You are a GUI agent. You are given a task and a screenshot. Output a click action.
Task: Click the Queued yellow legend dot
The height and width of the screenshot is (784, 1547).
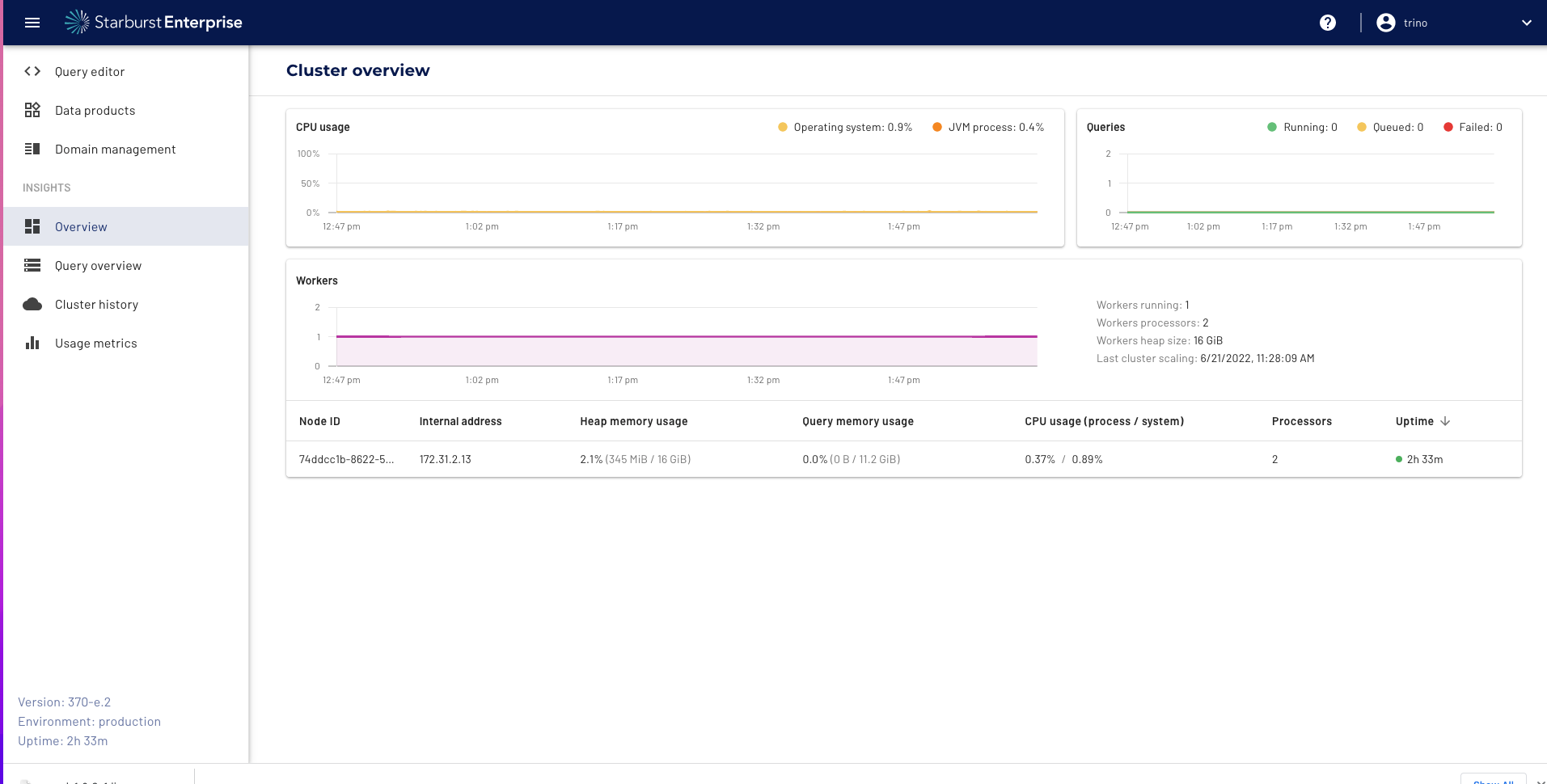coord(1362,127)
